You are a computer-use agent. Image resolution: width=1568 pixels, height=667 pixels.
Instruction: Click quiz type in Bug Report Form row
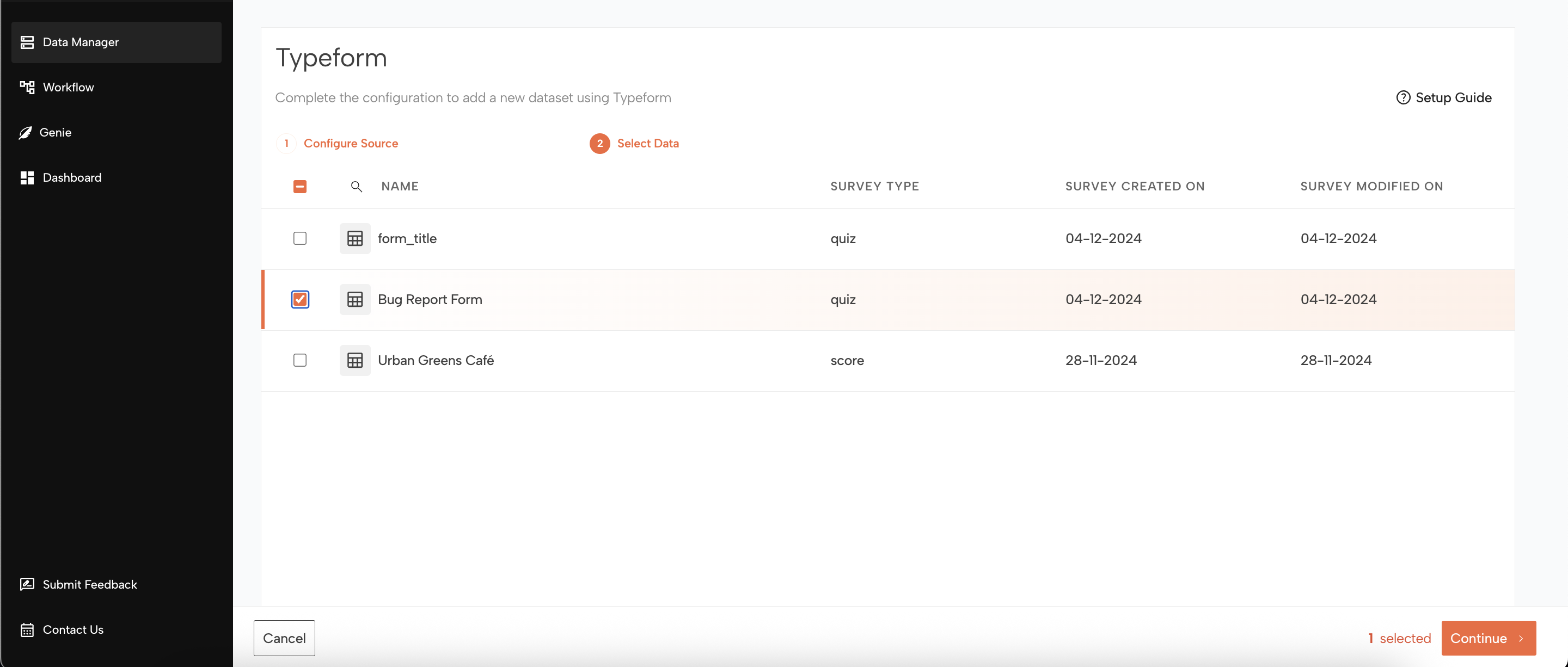click(x=842, y=299)
